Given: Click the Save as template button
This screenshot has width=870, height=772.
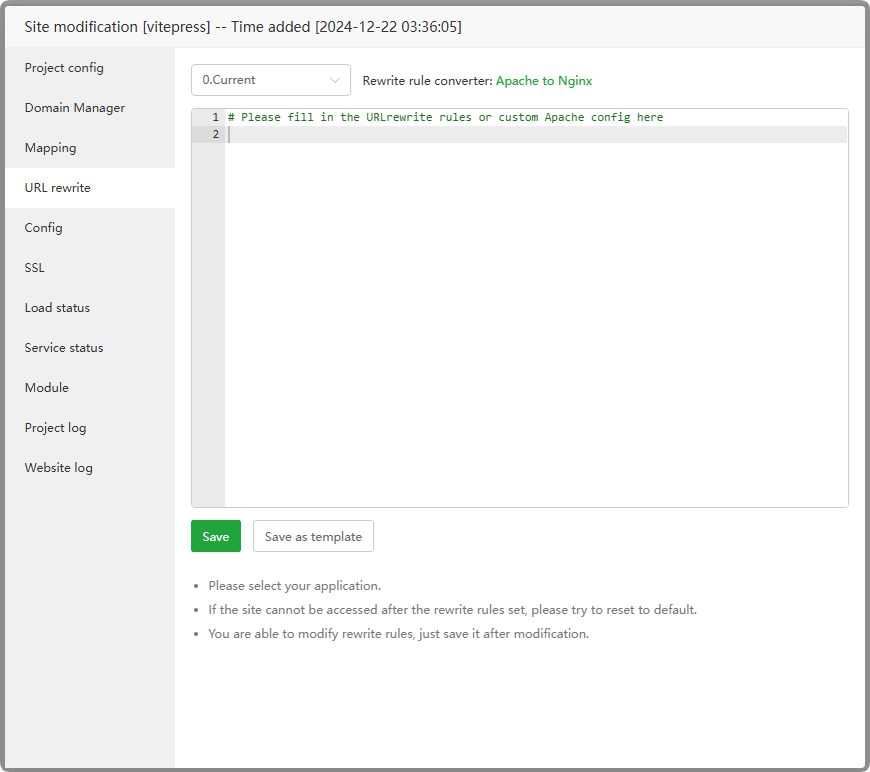Looking at the screenshot, I should [x=313, y=536].
